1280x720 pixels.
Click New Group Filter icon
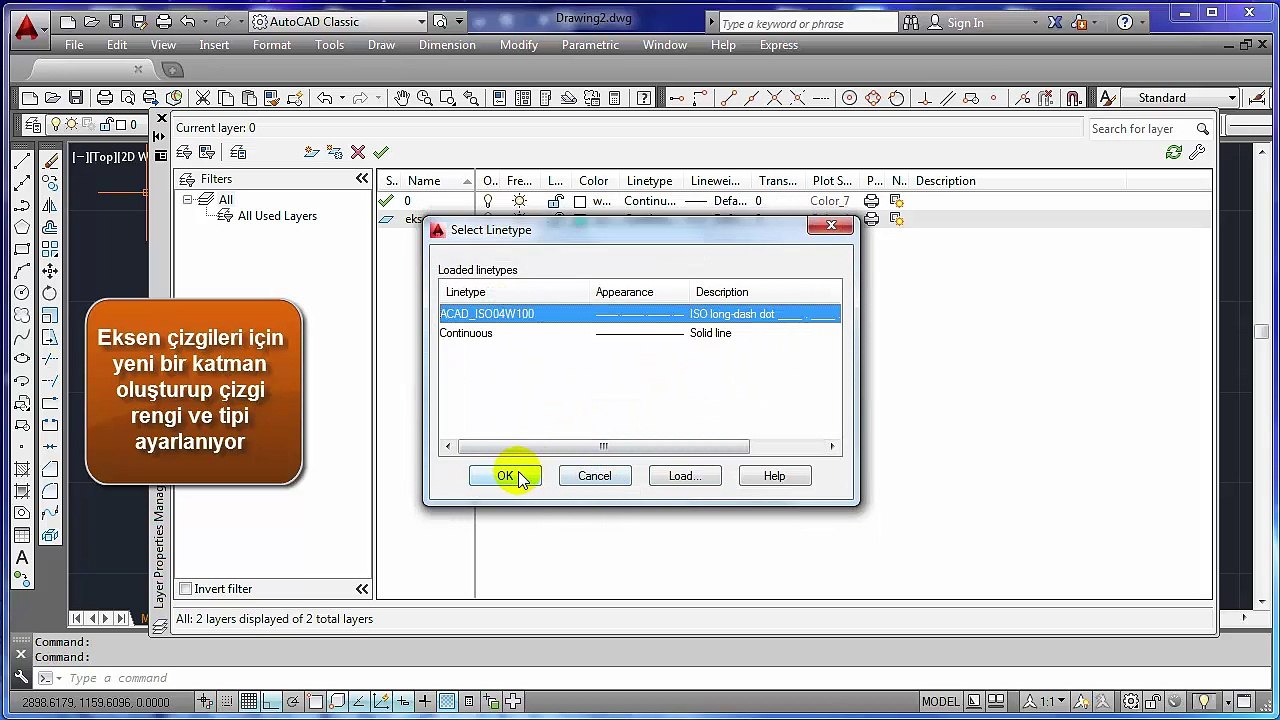(x=207, y=152)
